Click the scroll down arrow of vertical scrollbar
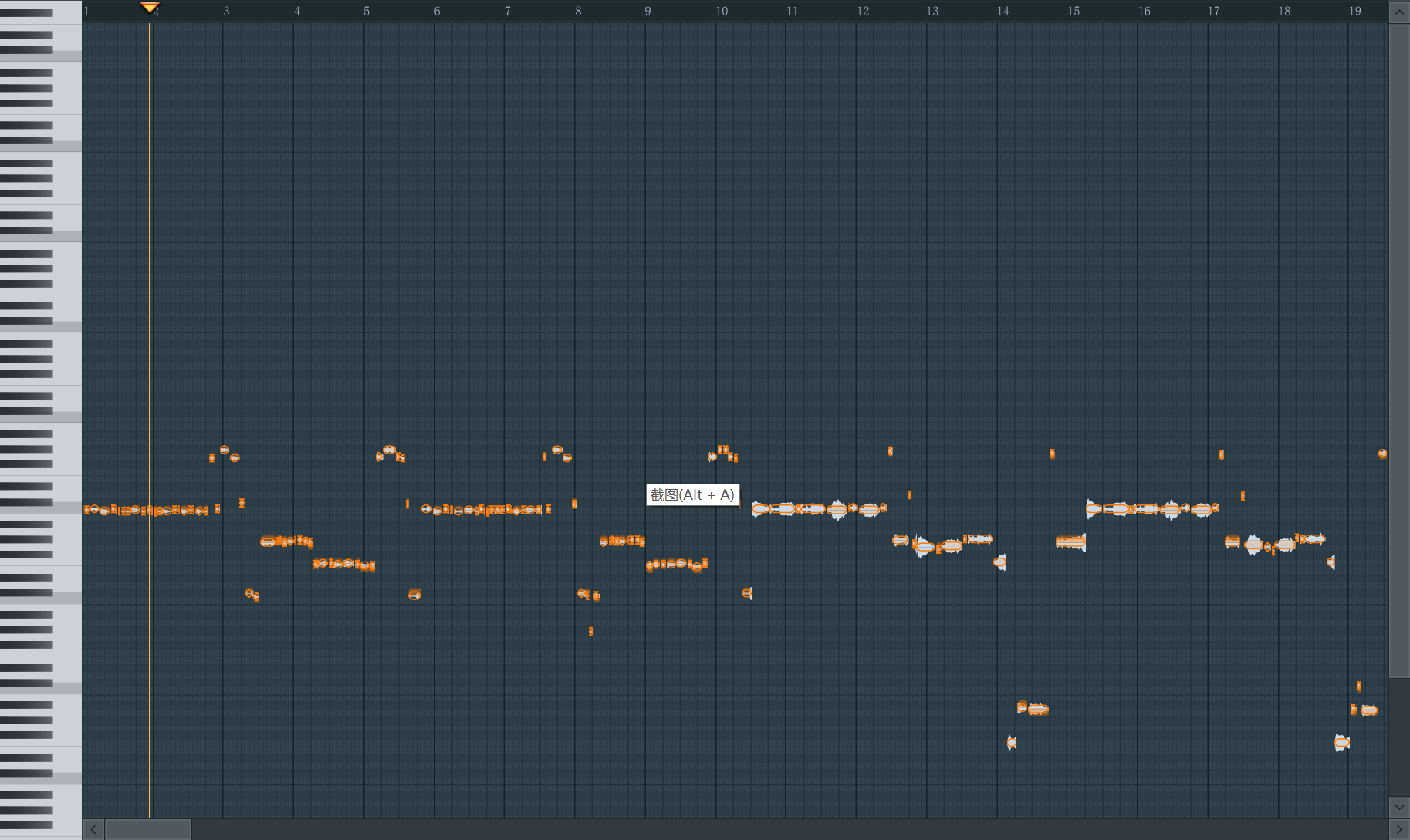 [1399, 807]
